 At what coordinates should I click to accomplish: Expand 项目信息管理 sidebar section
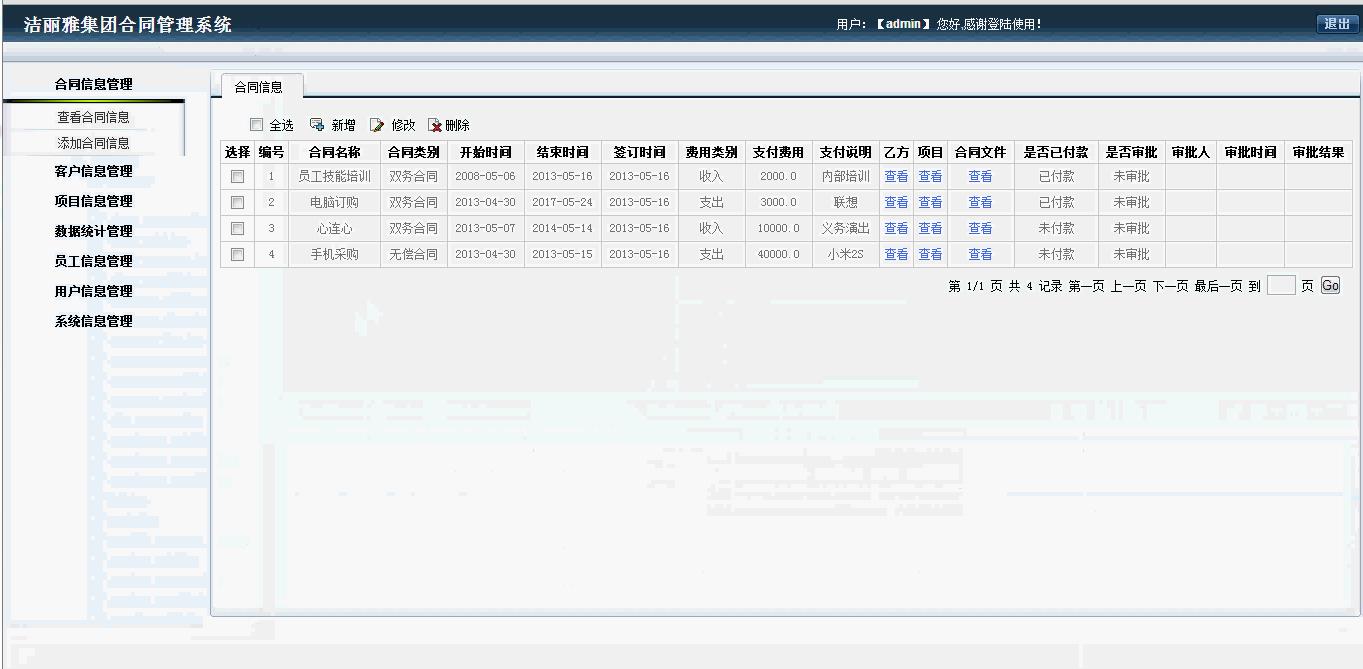93,201
